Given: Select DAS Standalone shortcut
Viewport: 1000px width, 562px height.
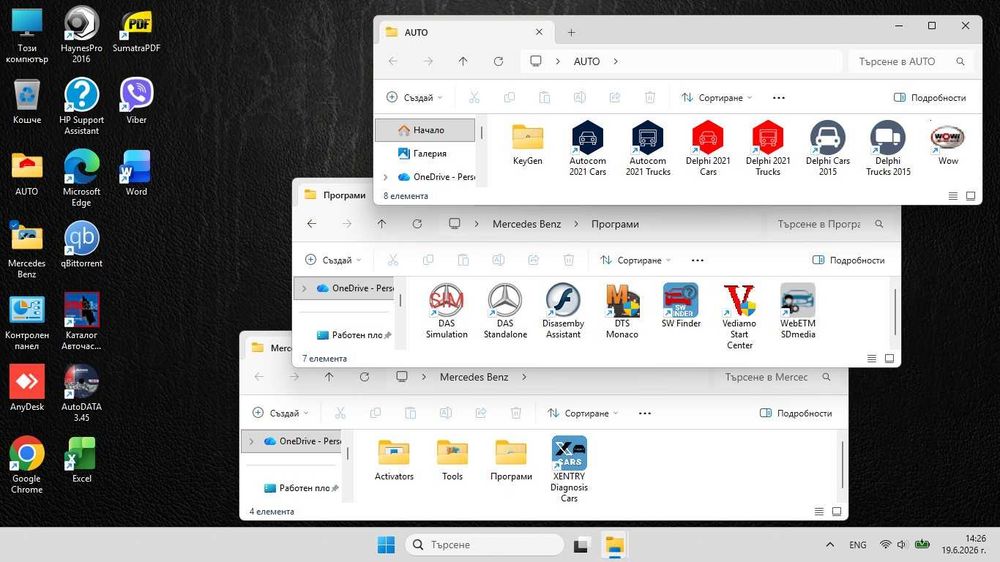Looking at the screenshot, I should pos(505,311).
